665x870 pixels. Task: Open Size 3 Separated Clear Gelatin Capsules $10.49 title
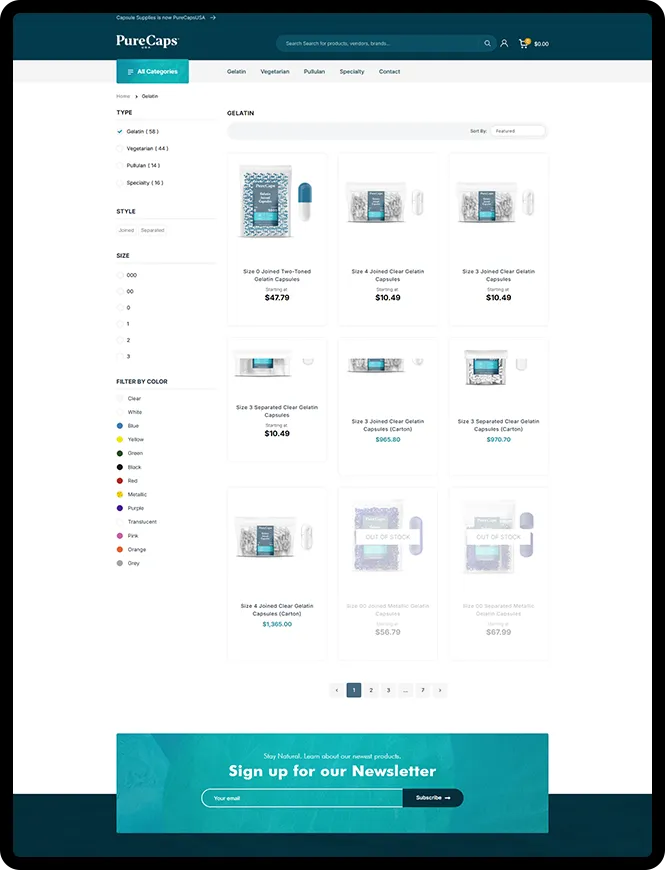coord(277,411)
